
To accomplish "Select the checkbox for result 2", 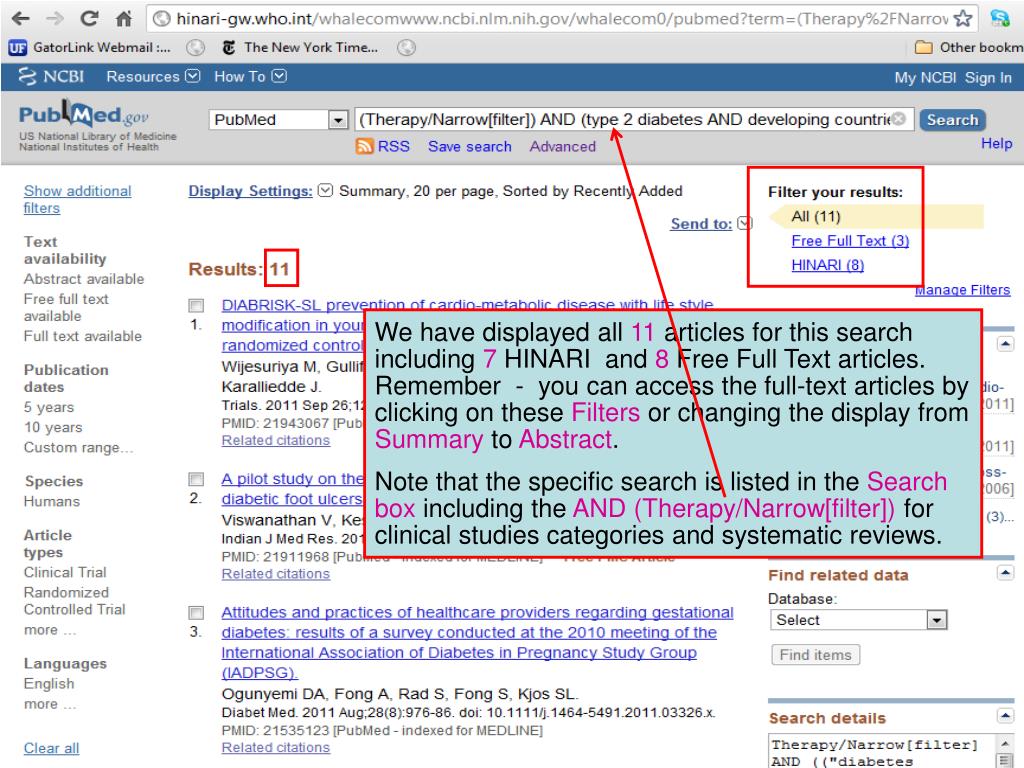I will tap(197, 479).
